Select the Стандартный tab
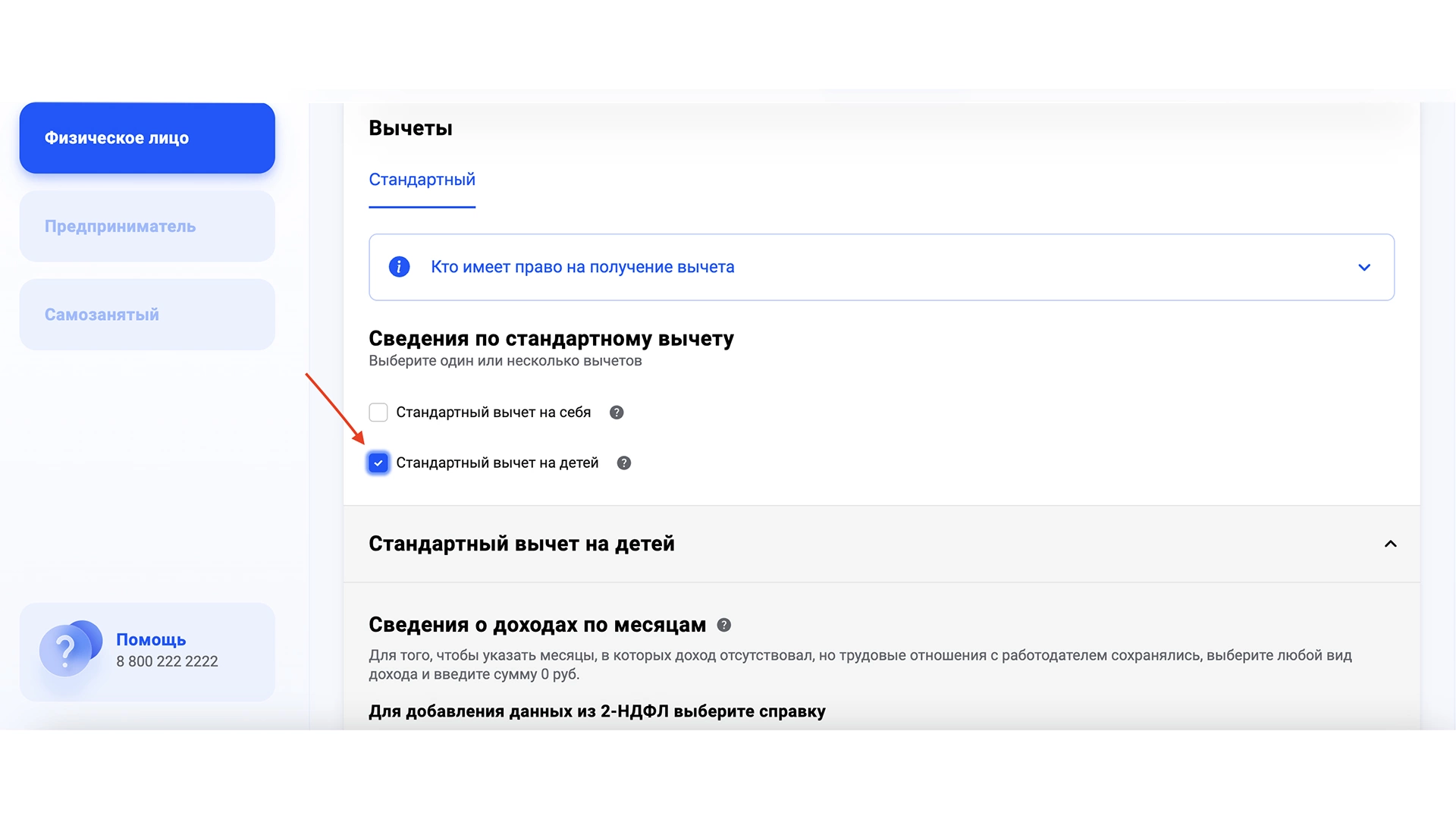The width and height of the screenshot is (1456, 819). pos(422,180)
